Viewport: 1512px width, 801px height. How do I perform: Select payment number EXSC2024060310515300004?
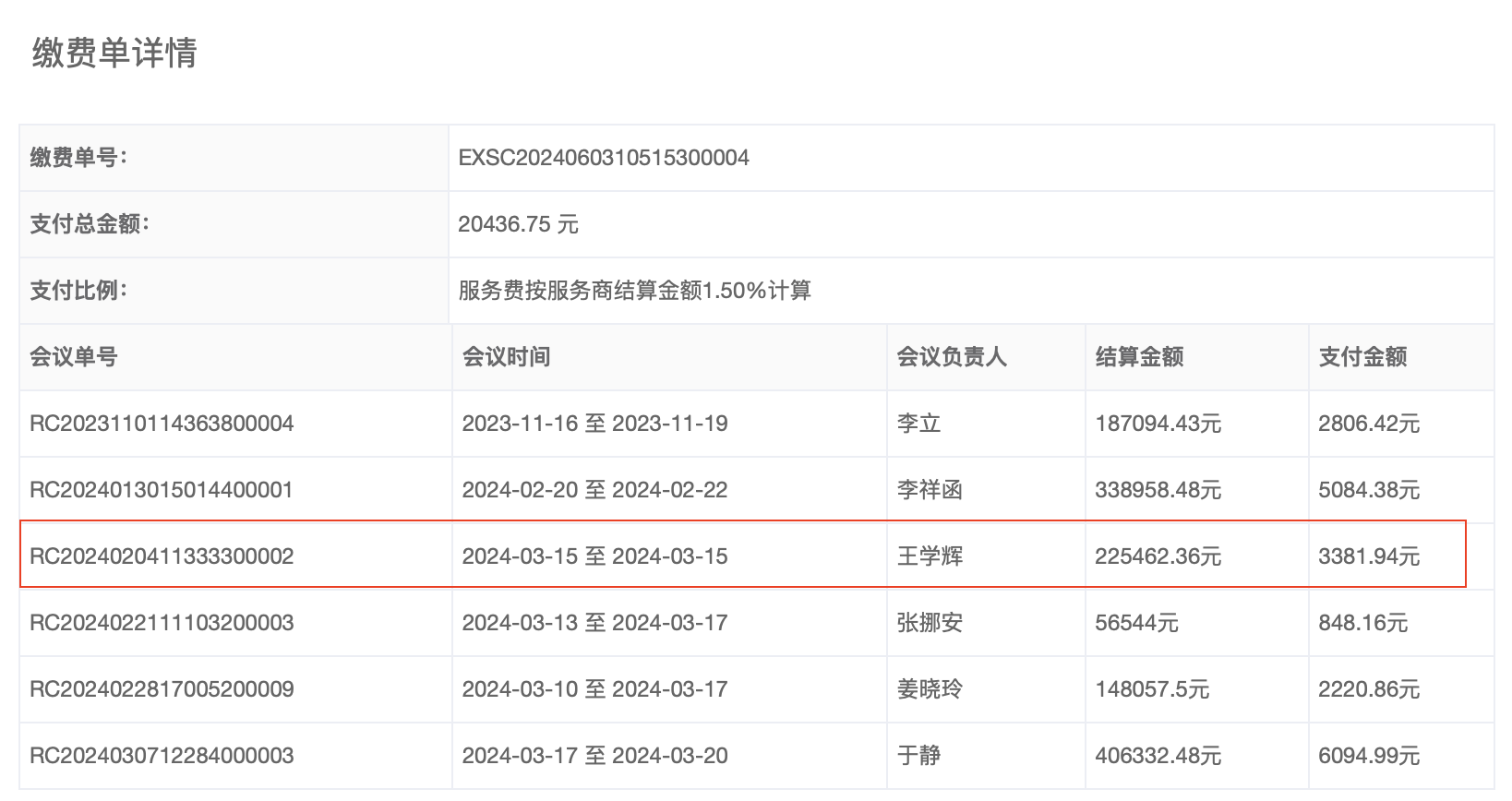[604, 158]
